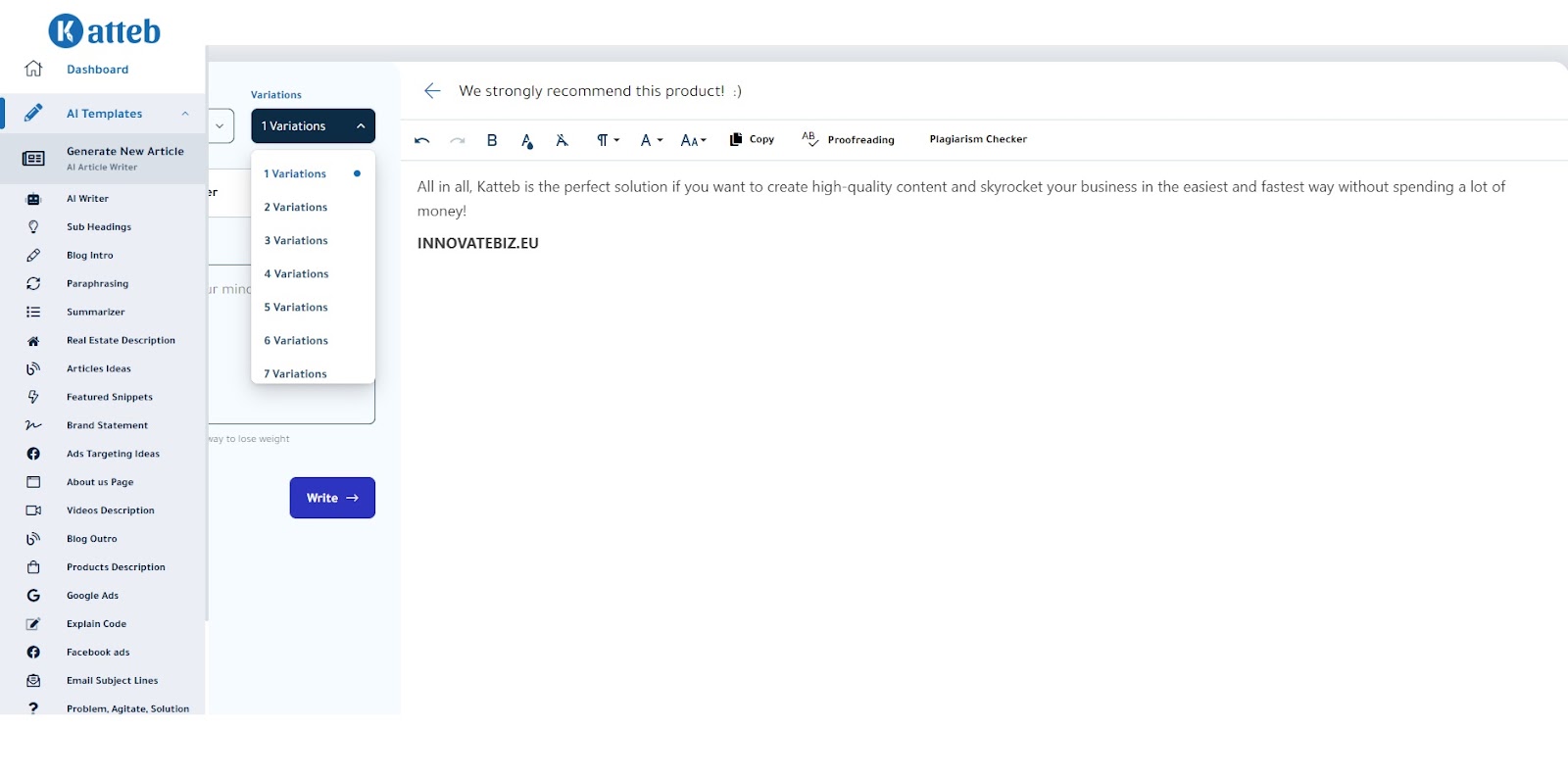Click the Products Description bag icon

pyautogui.click(x=33, y=567)
